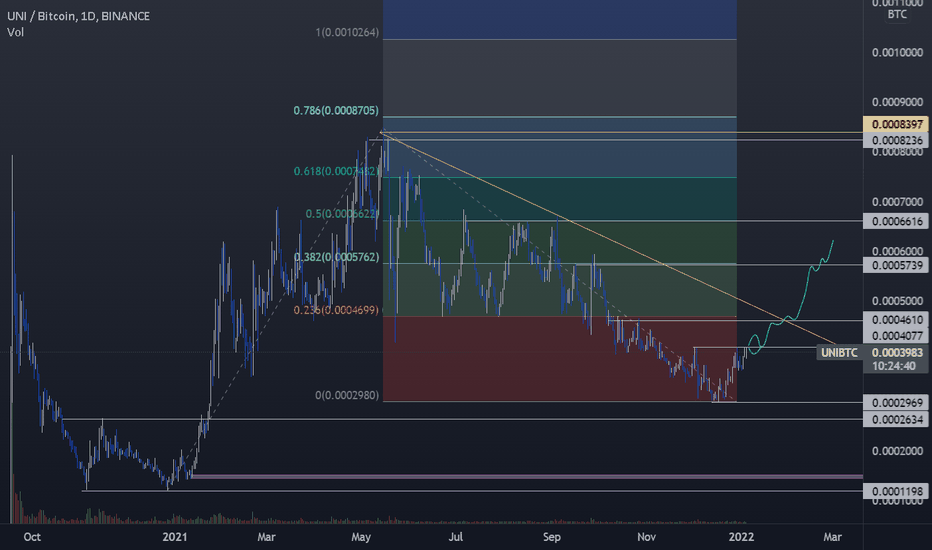Click the 0.0001198 price axis label
The height and width of the screenshot is (550, 932).
coord(896,491)
